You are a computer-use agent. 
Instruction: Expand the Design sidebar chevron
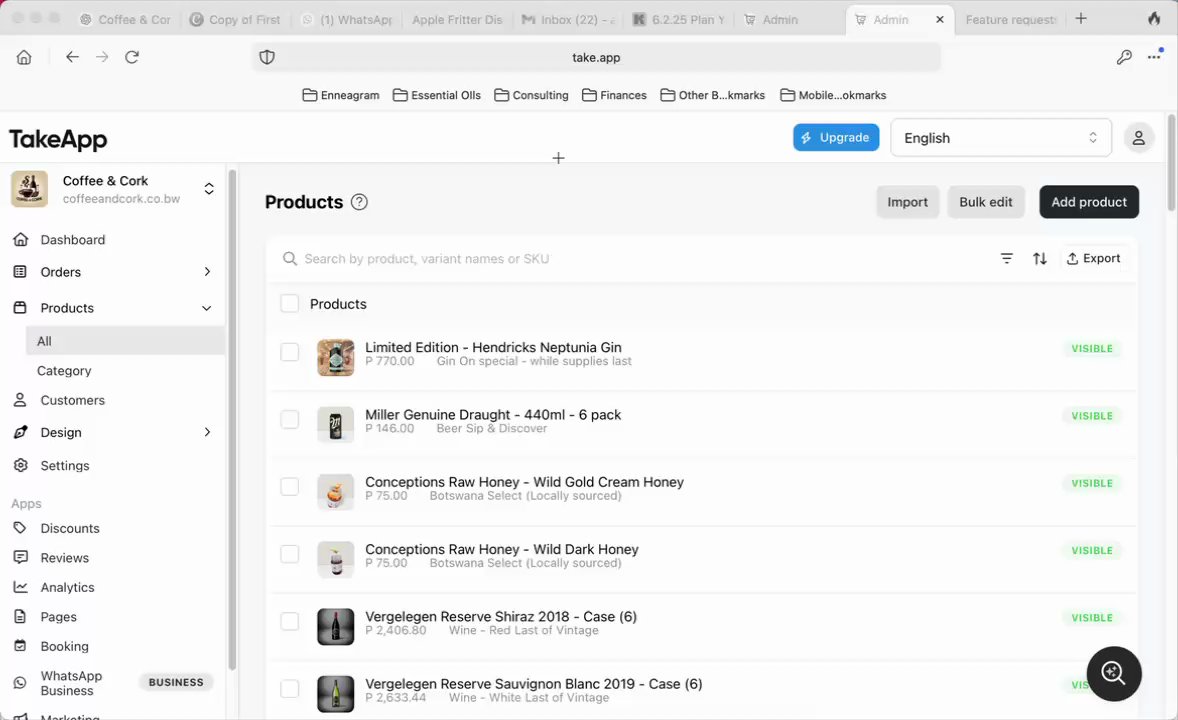tap(207, 432)
